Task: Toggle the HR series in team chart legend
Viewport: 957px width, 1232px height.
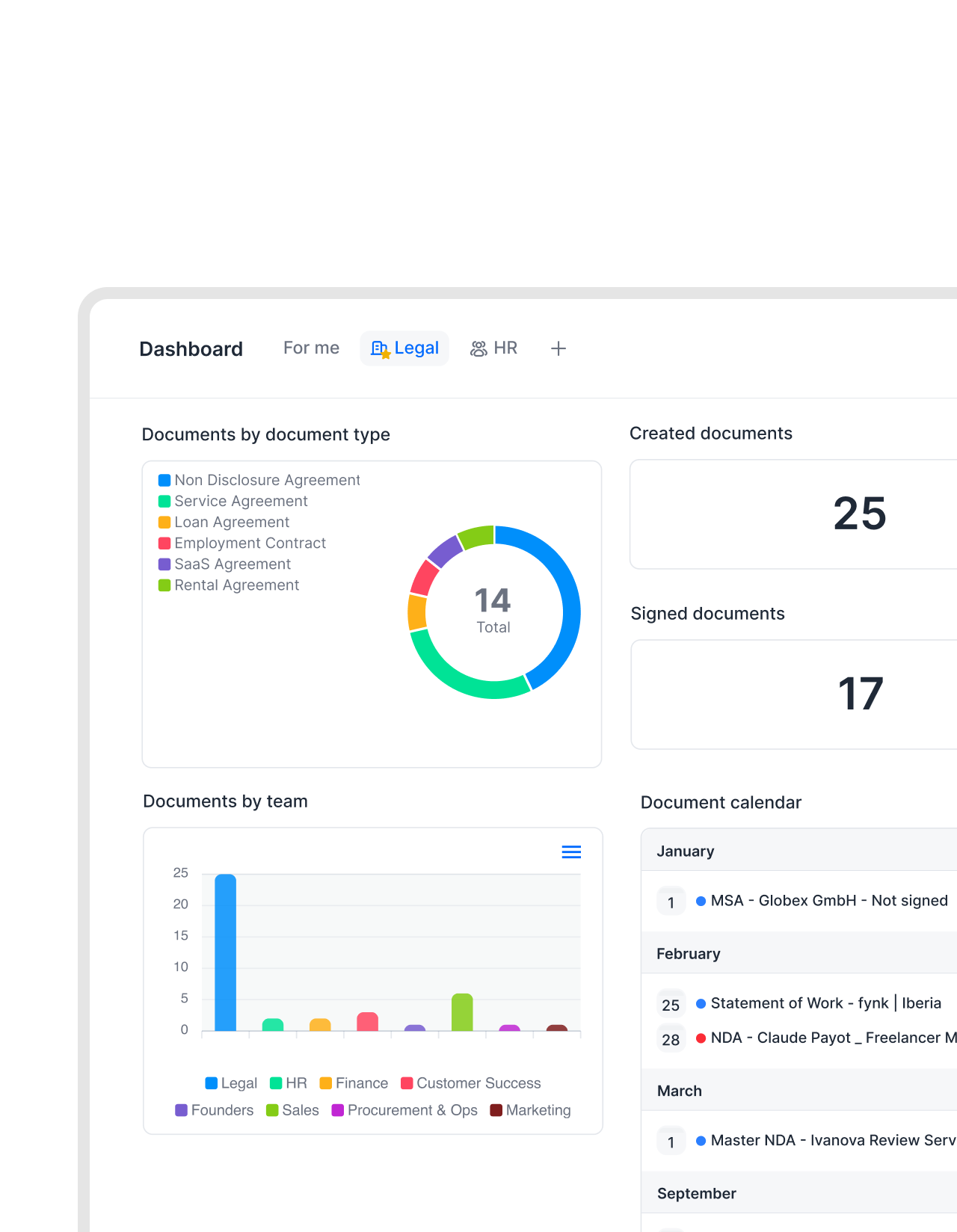Action: pos(289,1083)
